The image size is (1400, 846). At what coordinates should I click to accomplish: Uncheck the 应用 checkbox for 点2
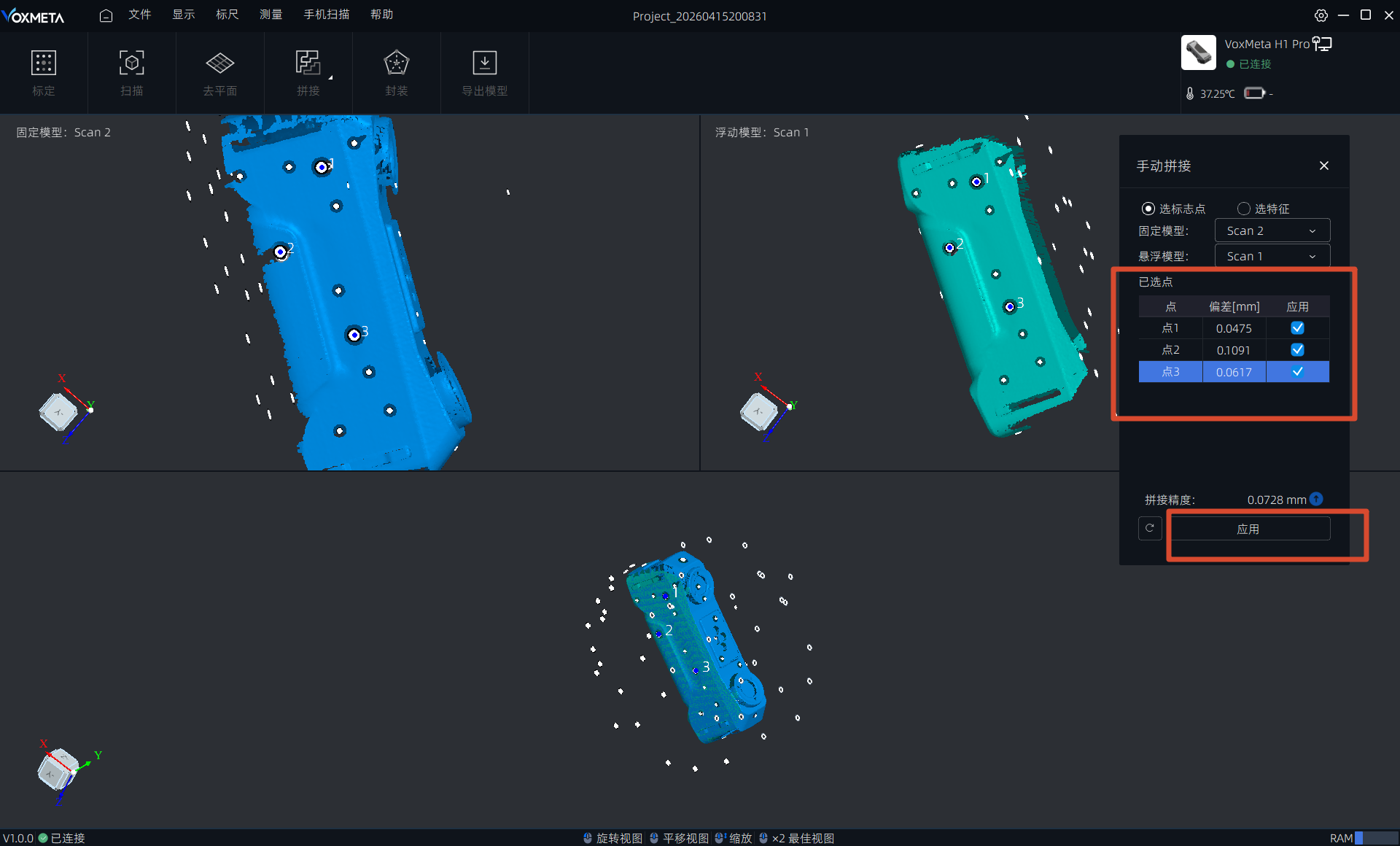(x=1297, y=350)
